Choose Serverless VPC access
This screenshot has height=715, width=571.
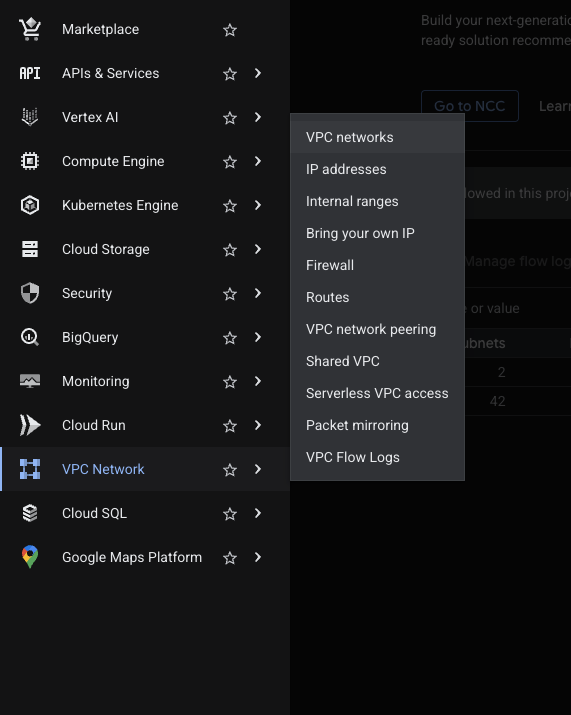377,394
